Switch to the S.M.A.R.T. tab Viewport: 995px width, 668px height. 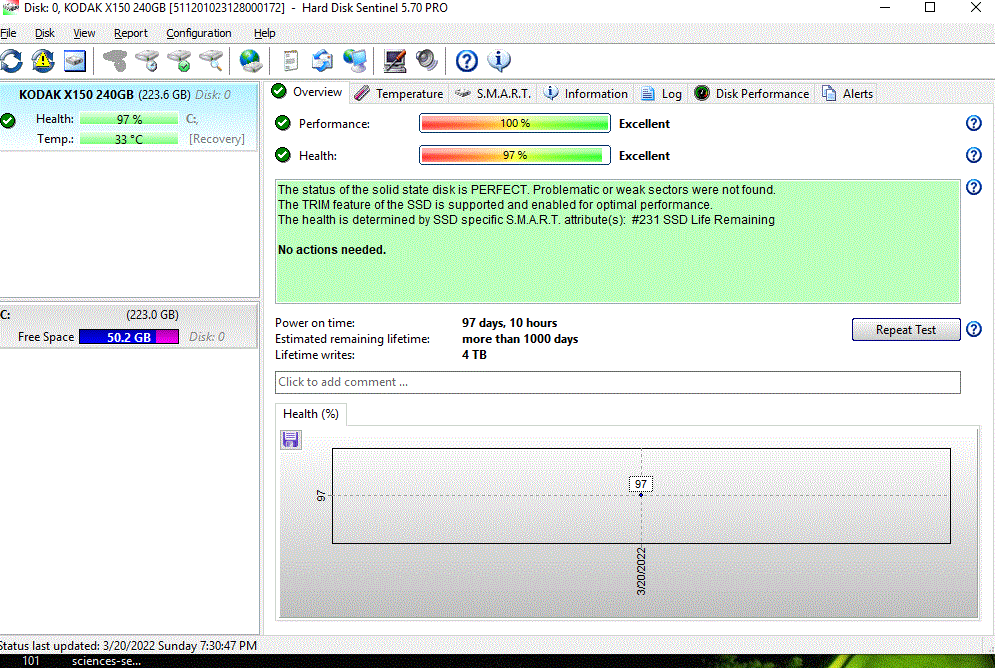pos(493,93)
